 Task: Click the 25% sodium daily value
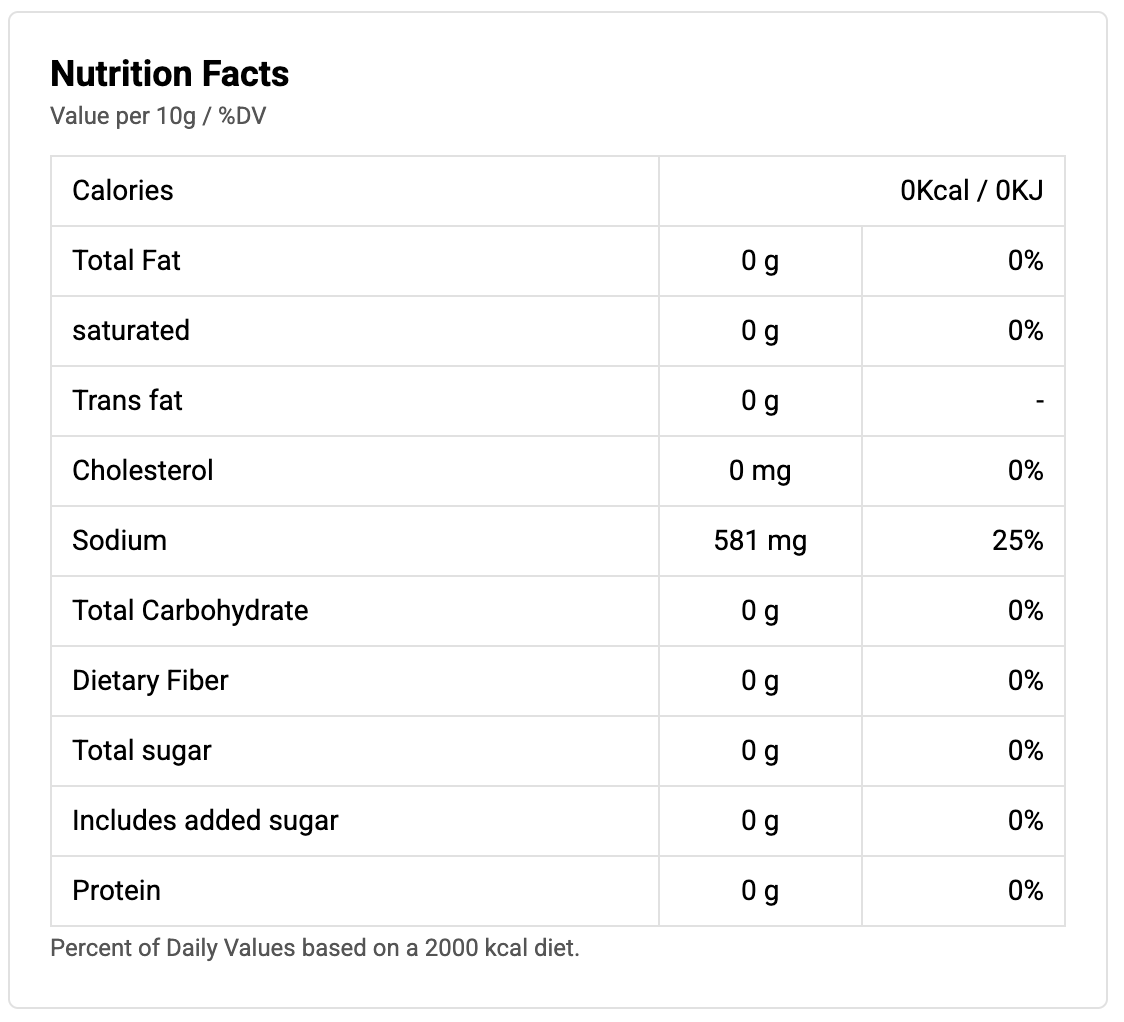1018,541
